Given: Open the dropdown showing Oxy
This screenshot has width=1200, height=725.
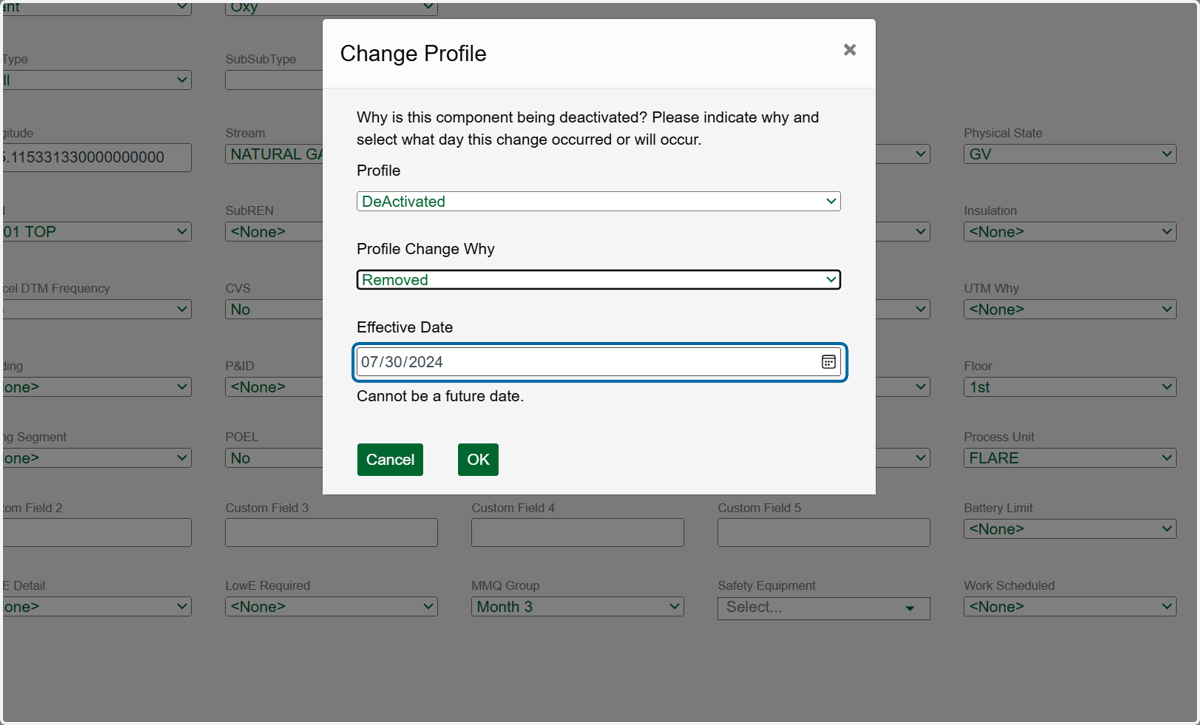Looking at the screenshot, I should click(332, 7).
